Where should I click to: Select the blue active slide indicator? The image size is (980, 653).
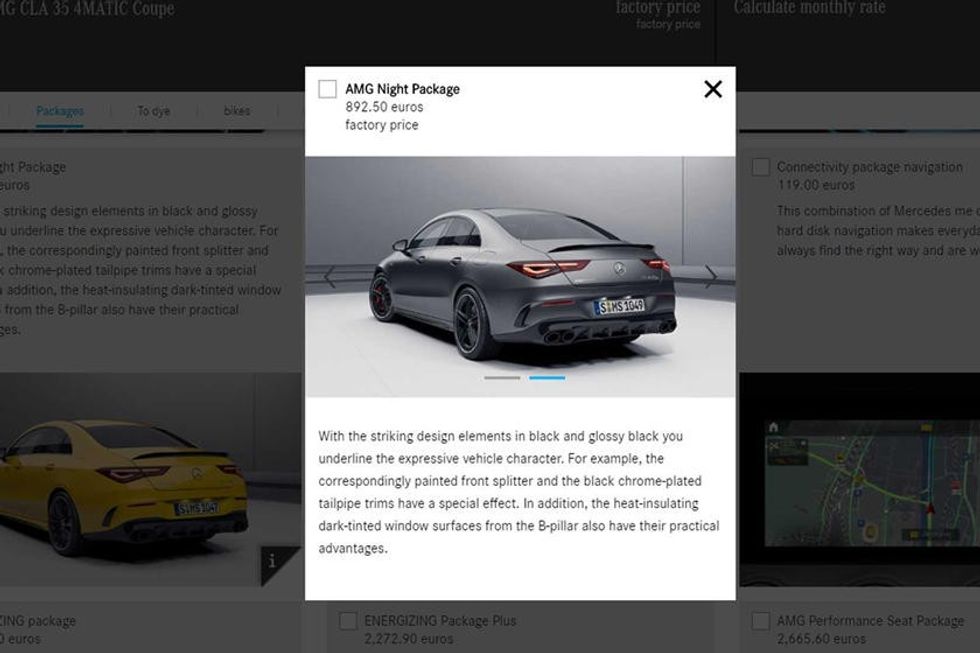(x=547, y=378)
